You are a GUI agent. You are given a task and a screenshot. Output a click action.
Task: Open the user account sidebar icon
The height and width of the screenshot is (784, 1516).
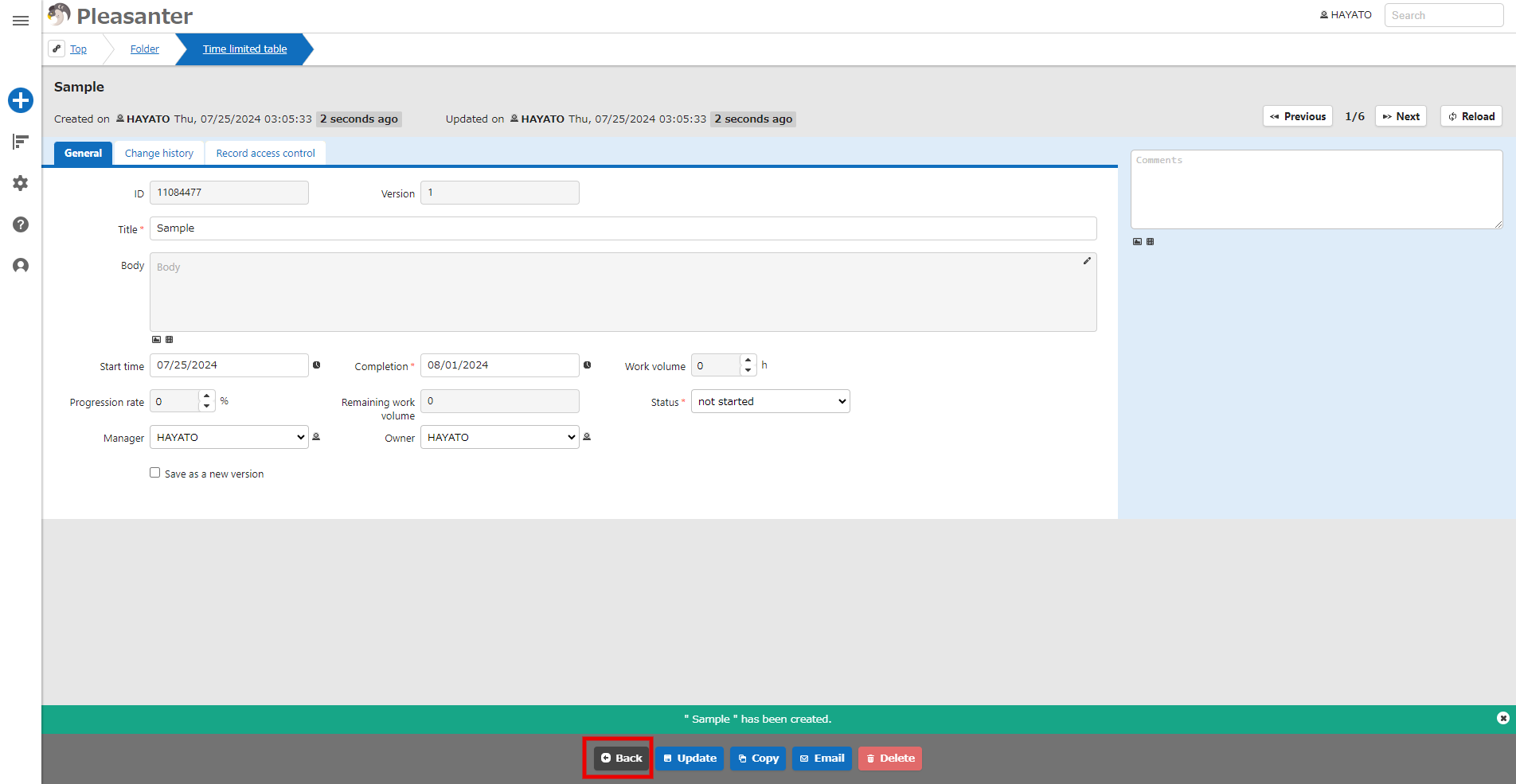point(21,265)
